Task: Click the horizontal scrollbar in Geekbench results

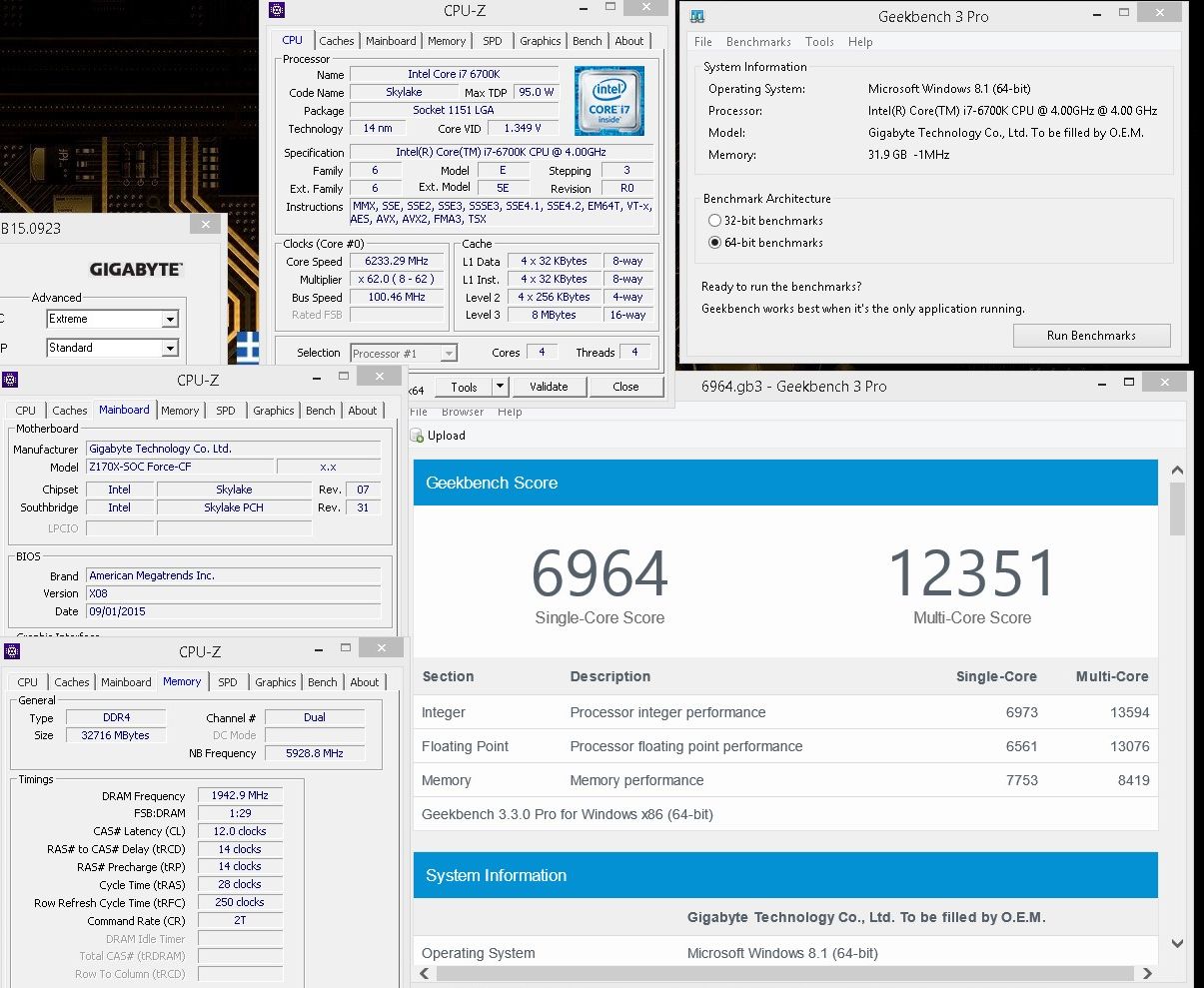Action: point(784,973)
